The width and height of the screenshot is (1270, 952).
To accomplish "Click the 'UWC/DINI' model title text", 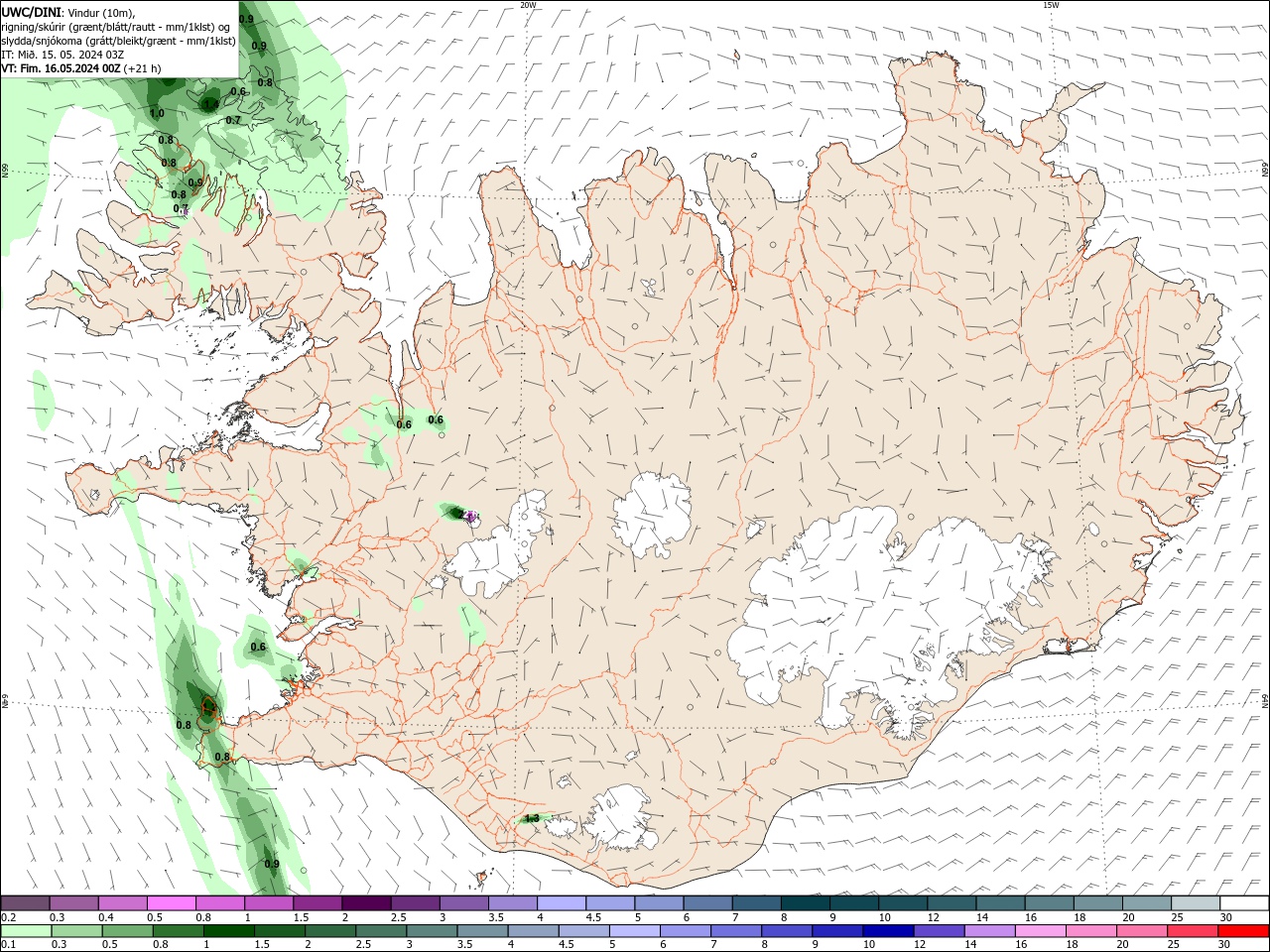I will (x=31, y=12).
